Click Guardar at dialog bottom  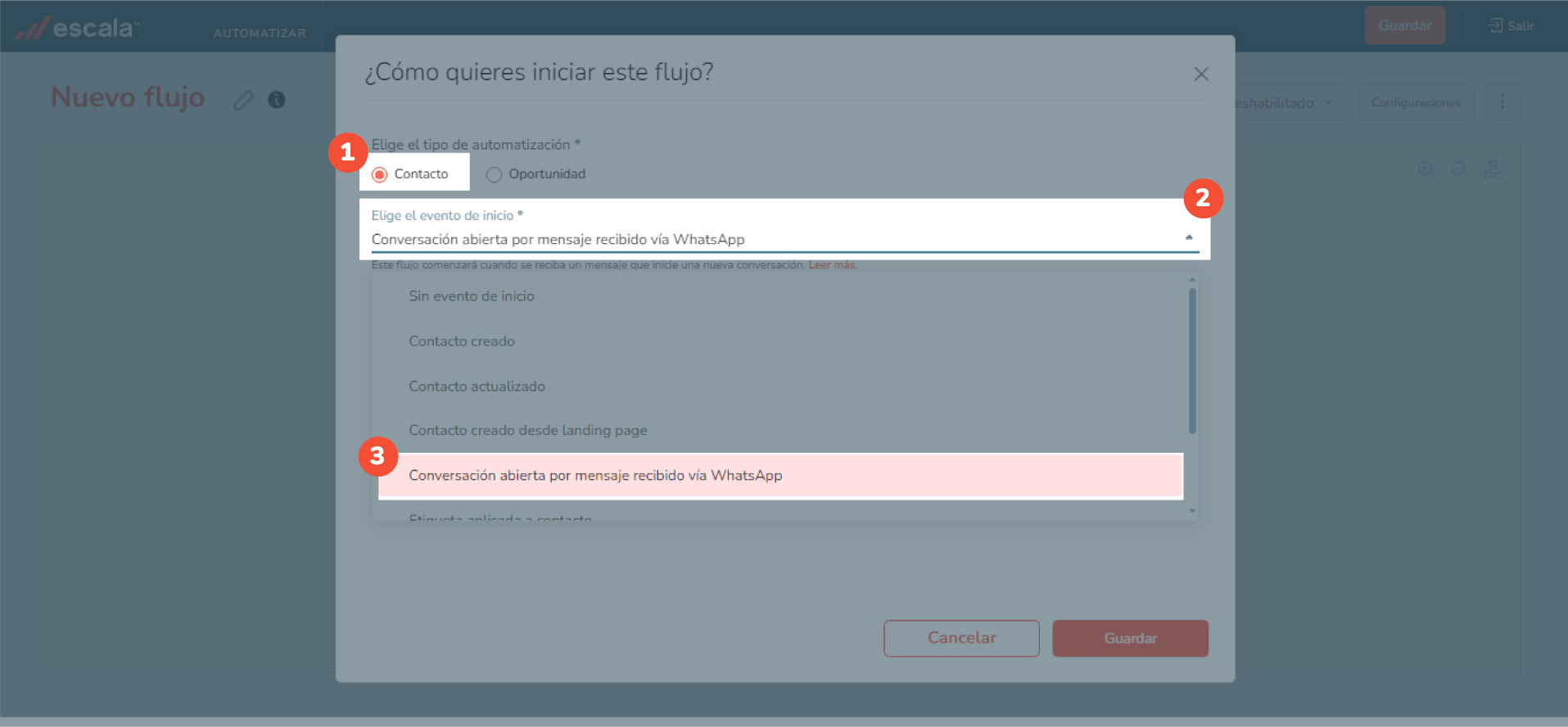1130,638
